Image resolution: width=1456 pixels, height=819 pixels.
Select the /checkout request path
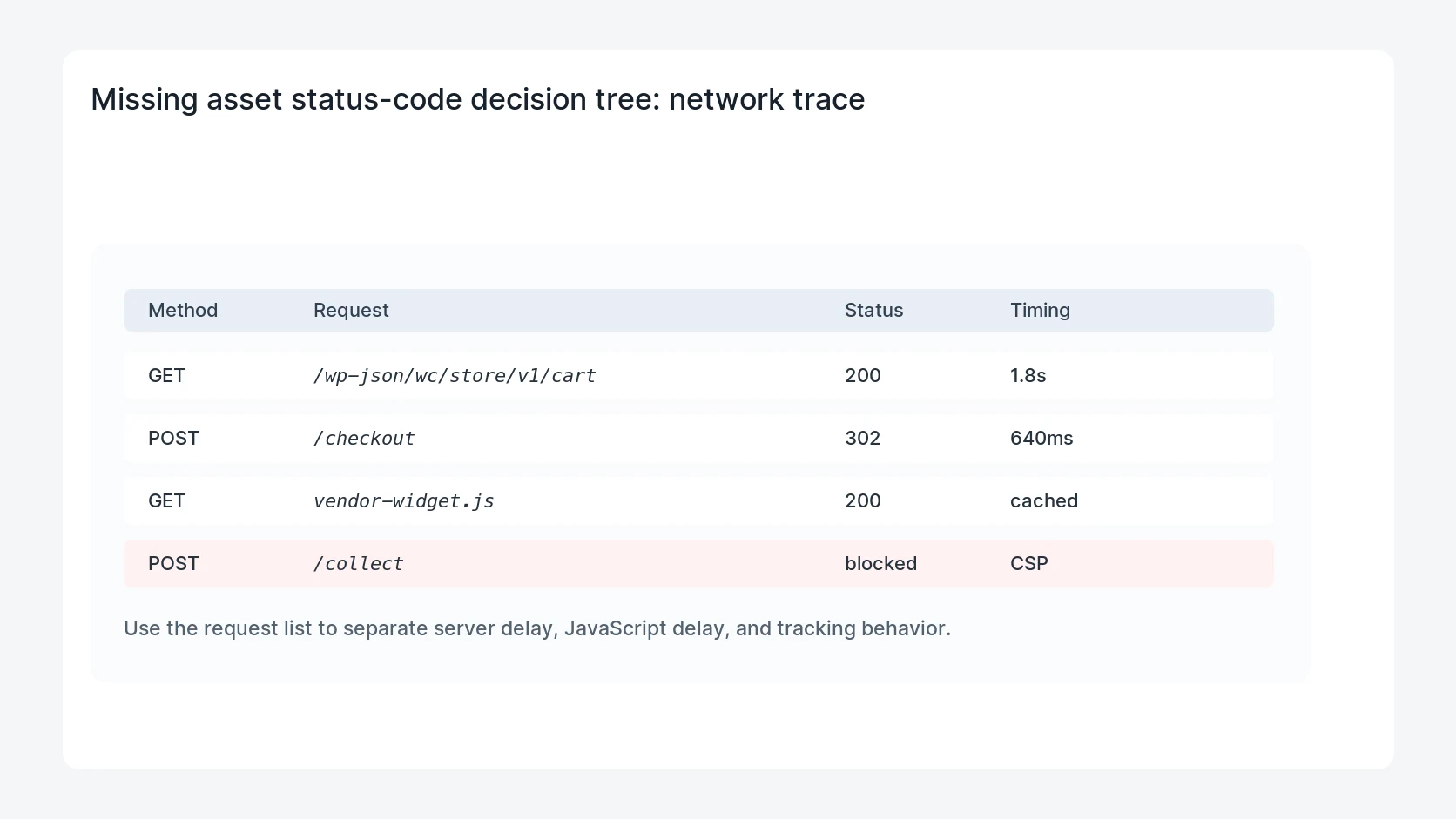click(364, 439)
